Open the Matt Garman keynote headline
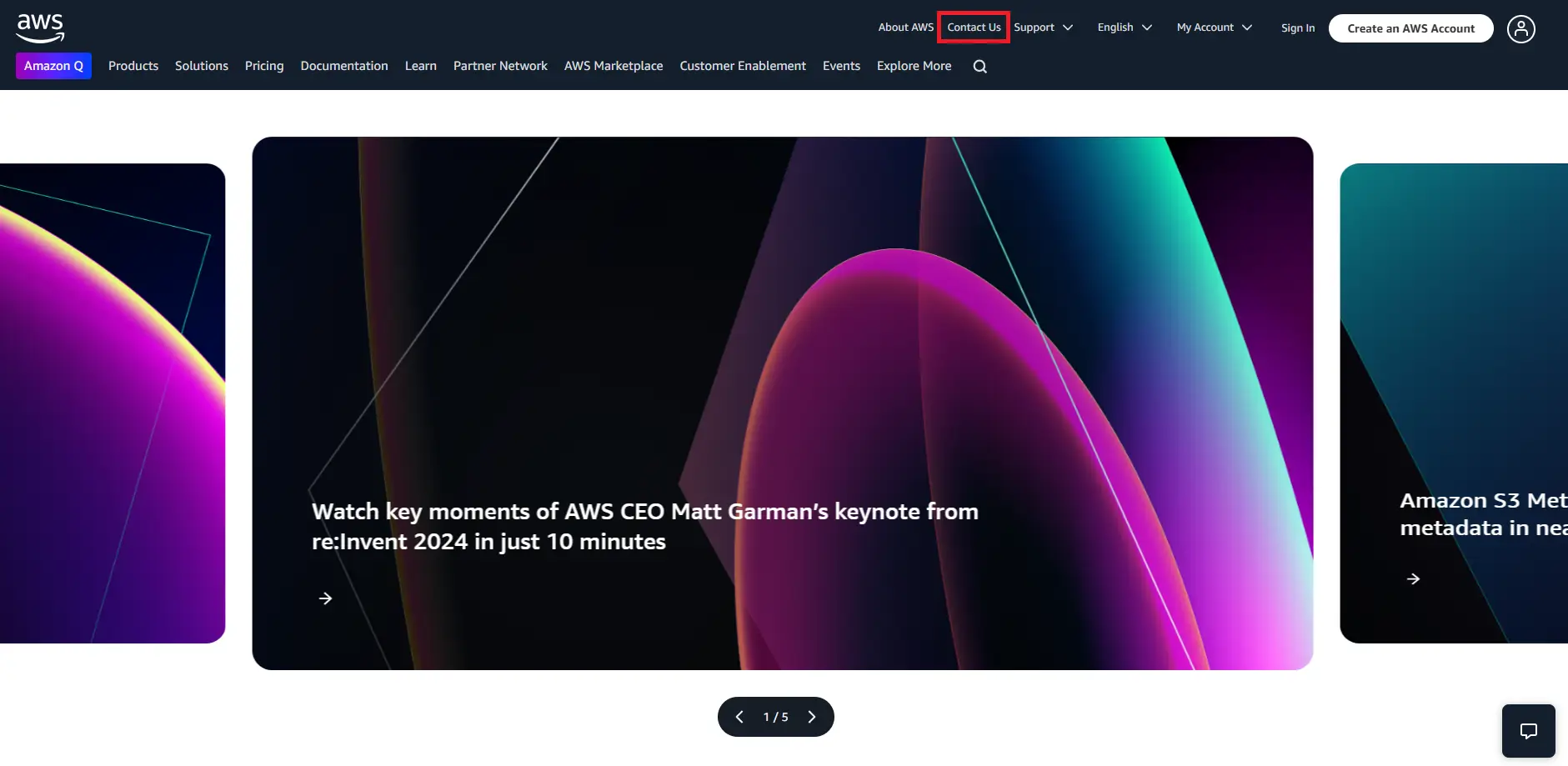1568x766 pixels. point(644,527)
